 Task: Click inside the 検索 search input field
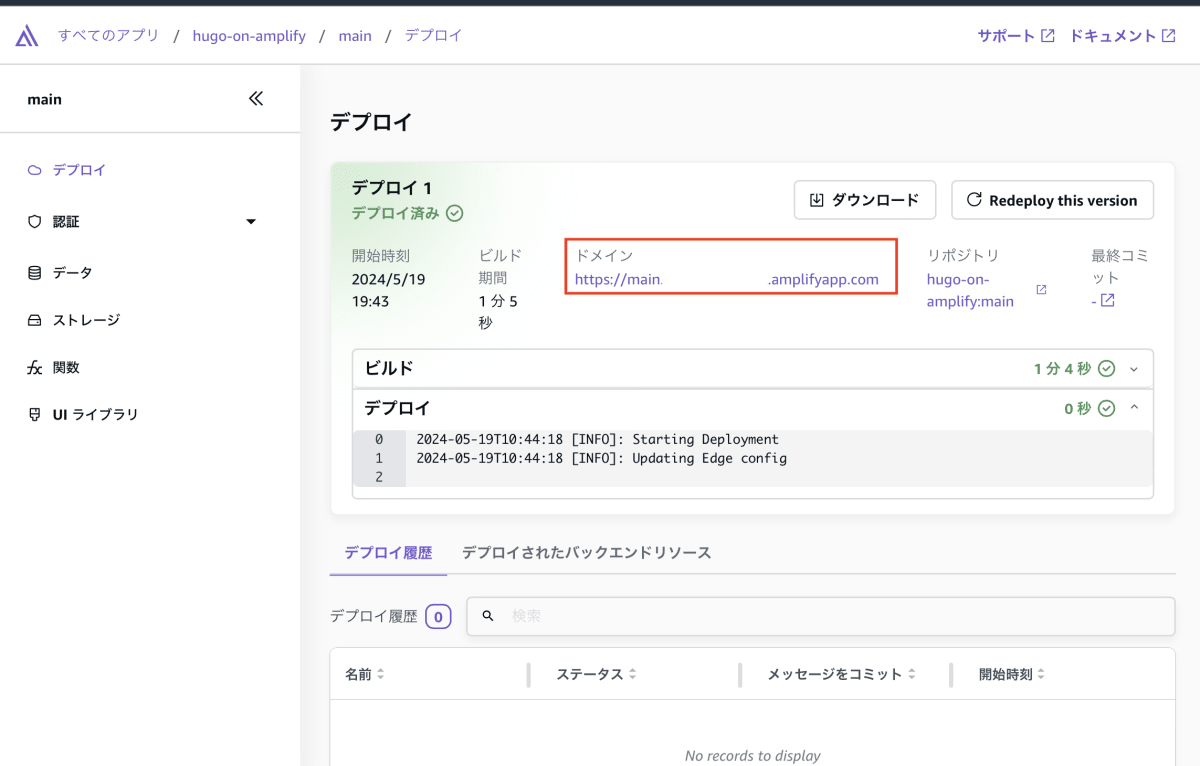[x=700, y=616]
